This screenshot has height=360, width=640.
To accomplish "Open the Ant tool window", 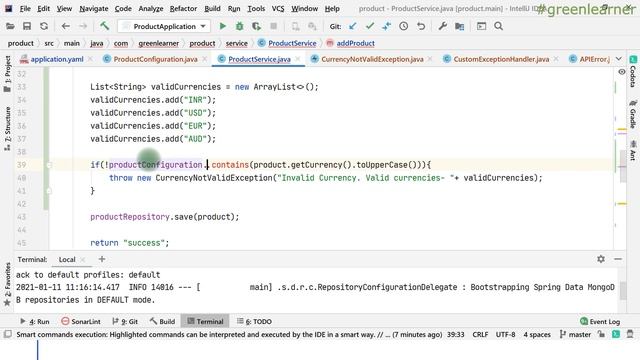I will (x=633, y=151).
